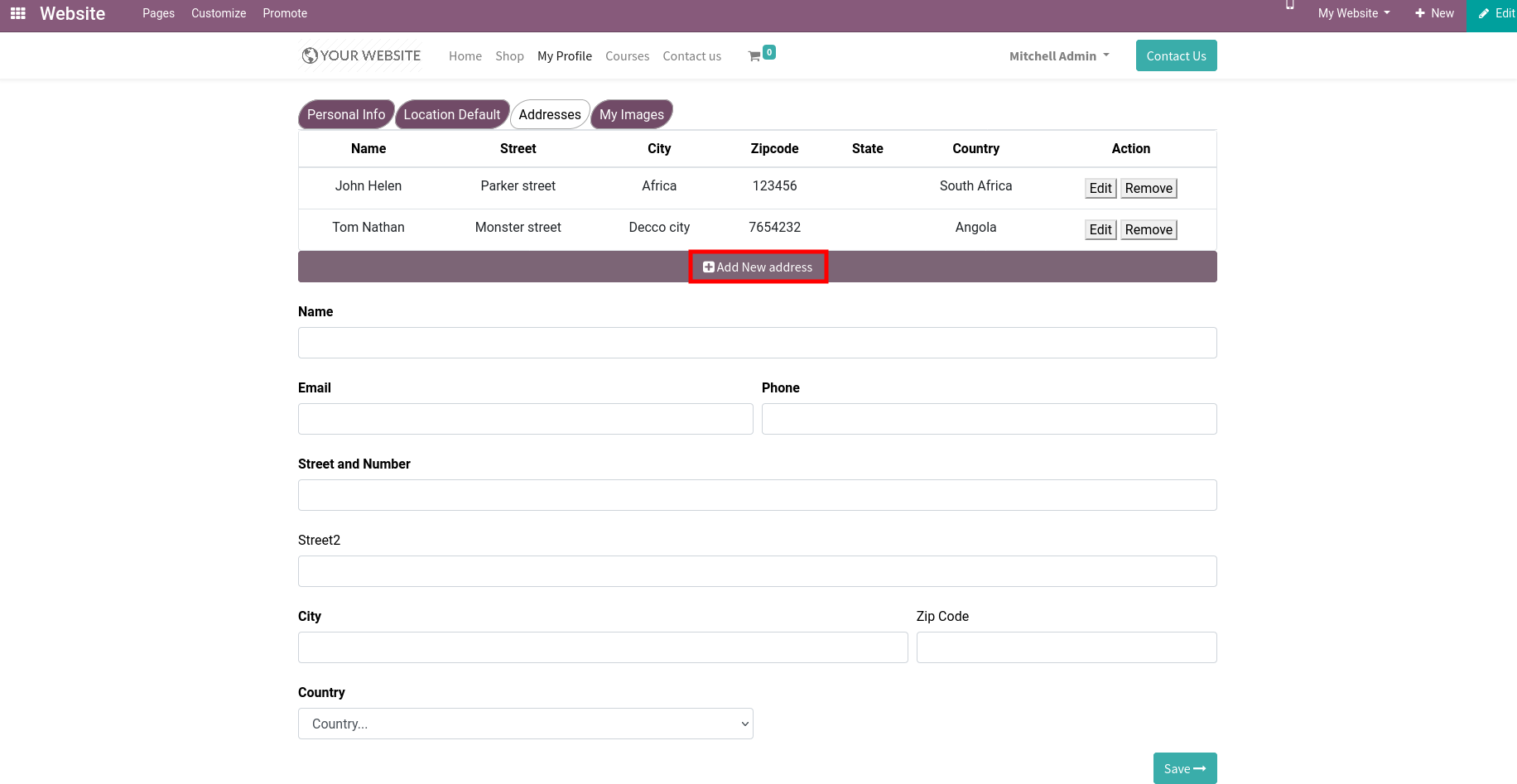Click the cell 'South Africa'
Screen dimensions: 1517x784
(975, 186)
